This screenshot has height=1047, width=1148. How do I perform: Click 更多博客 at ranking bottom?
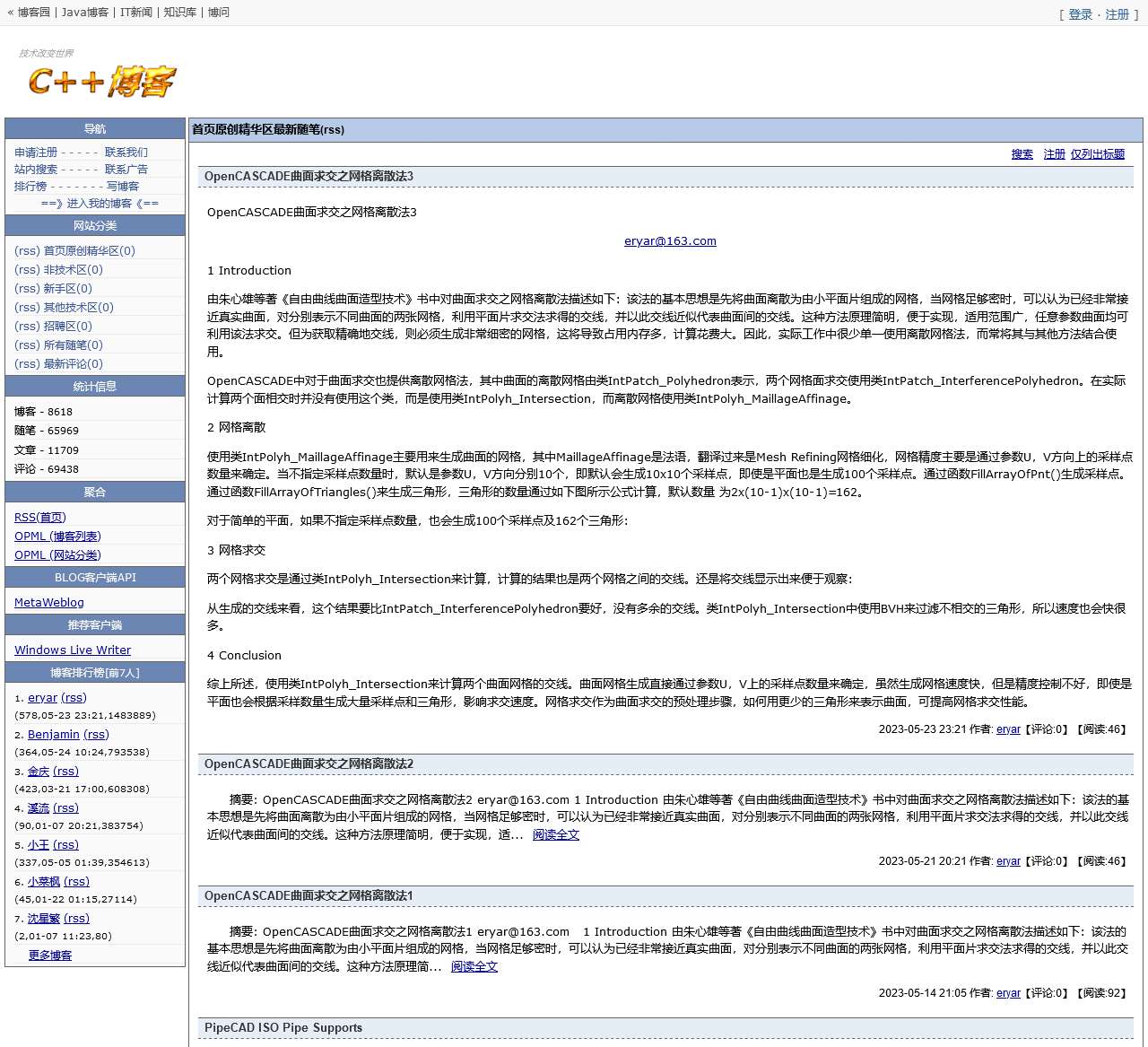tap(50, 955)
